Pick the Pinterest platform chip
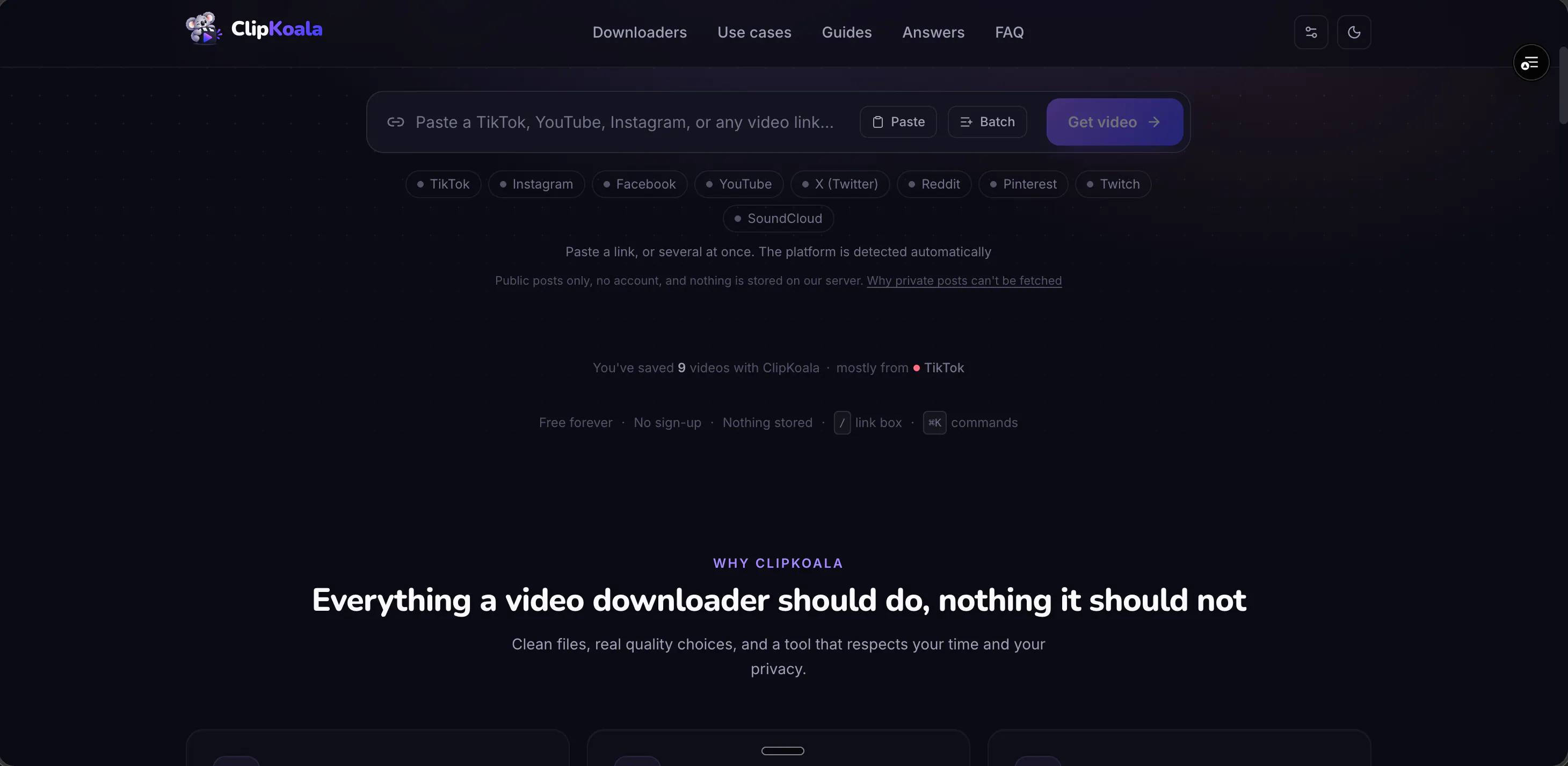 click(1023, 184)
